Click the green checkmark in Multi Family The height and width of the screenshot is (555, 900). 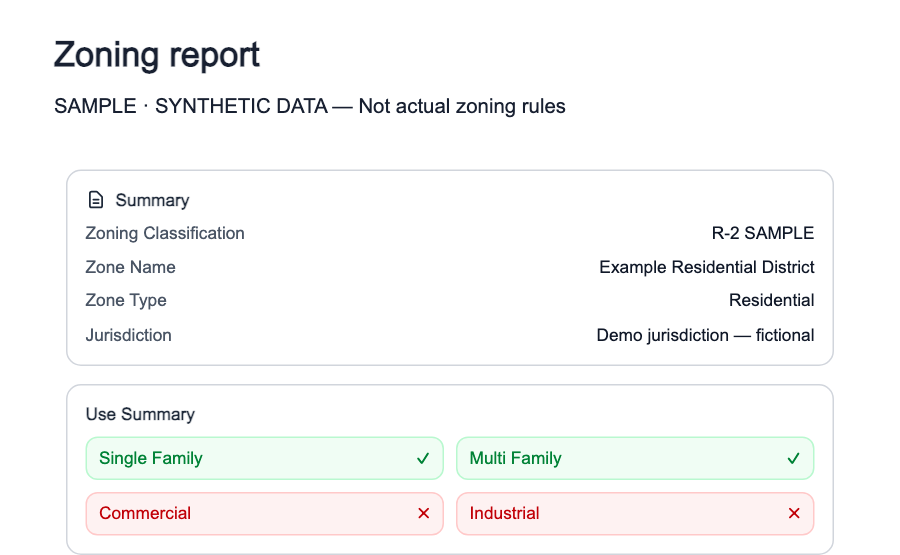coord(793,458)
